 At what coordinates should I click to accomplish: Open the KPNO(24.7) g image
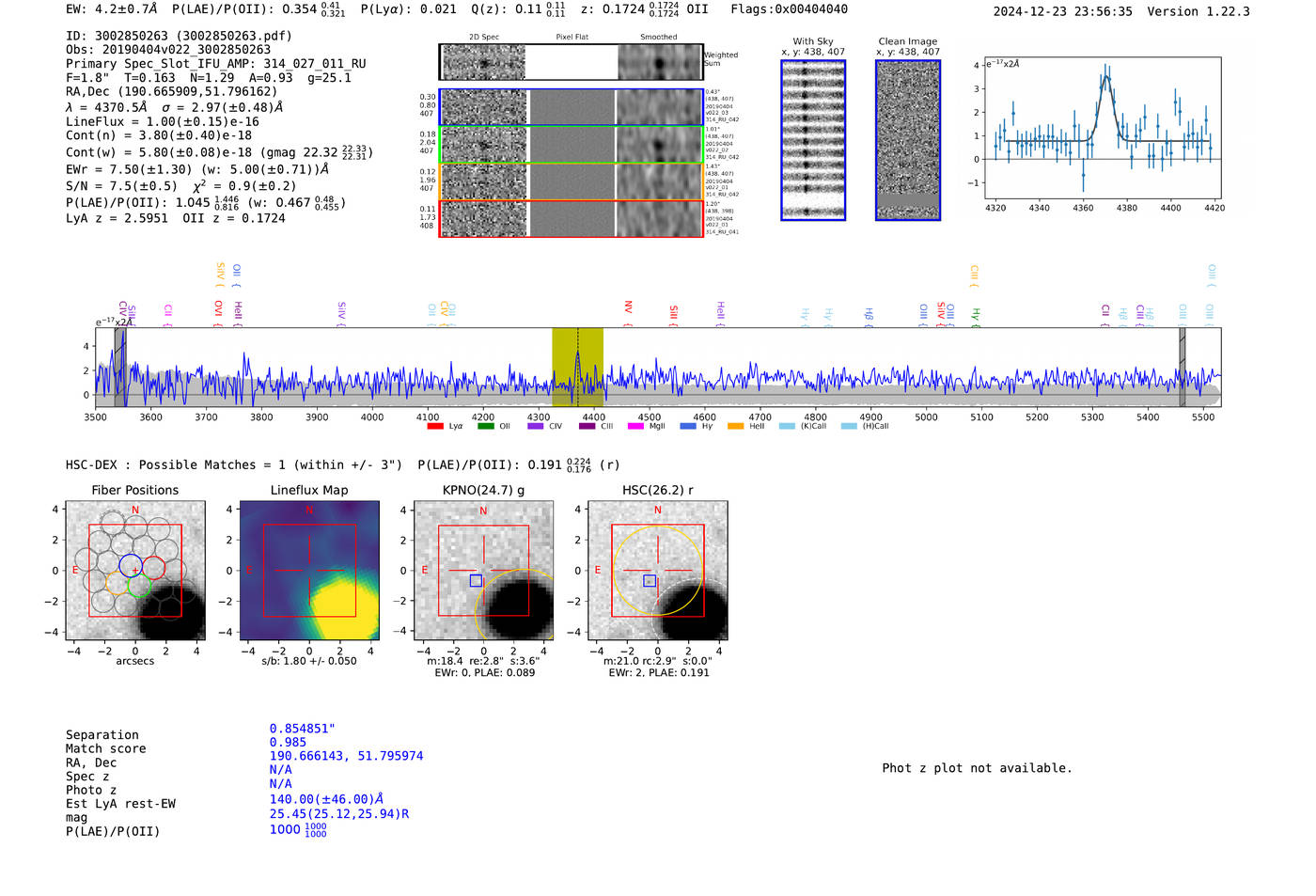point(483,570)
